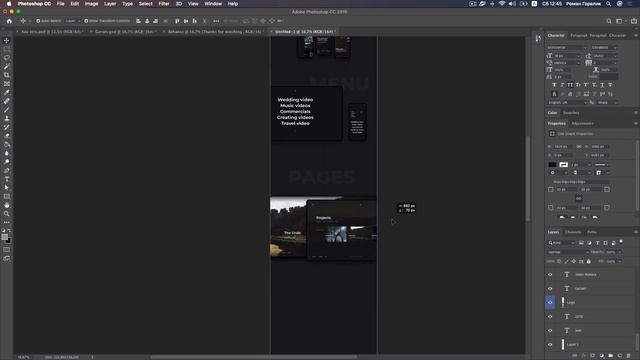Hide the 2018 text layer
640x360 pixels.
tap(550, 316)
